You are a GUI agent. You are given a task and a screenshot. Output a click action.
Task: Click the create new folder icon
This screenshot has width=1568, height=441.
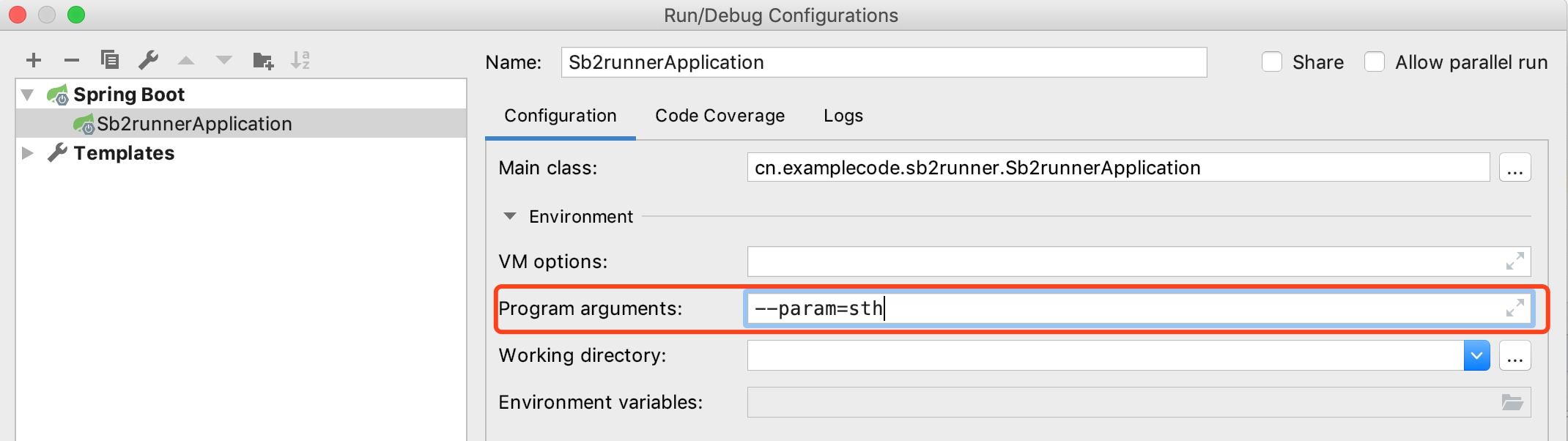262,60
